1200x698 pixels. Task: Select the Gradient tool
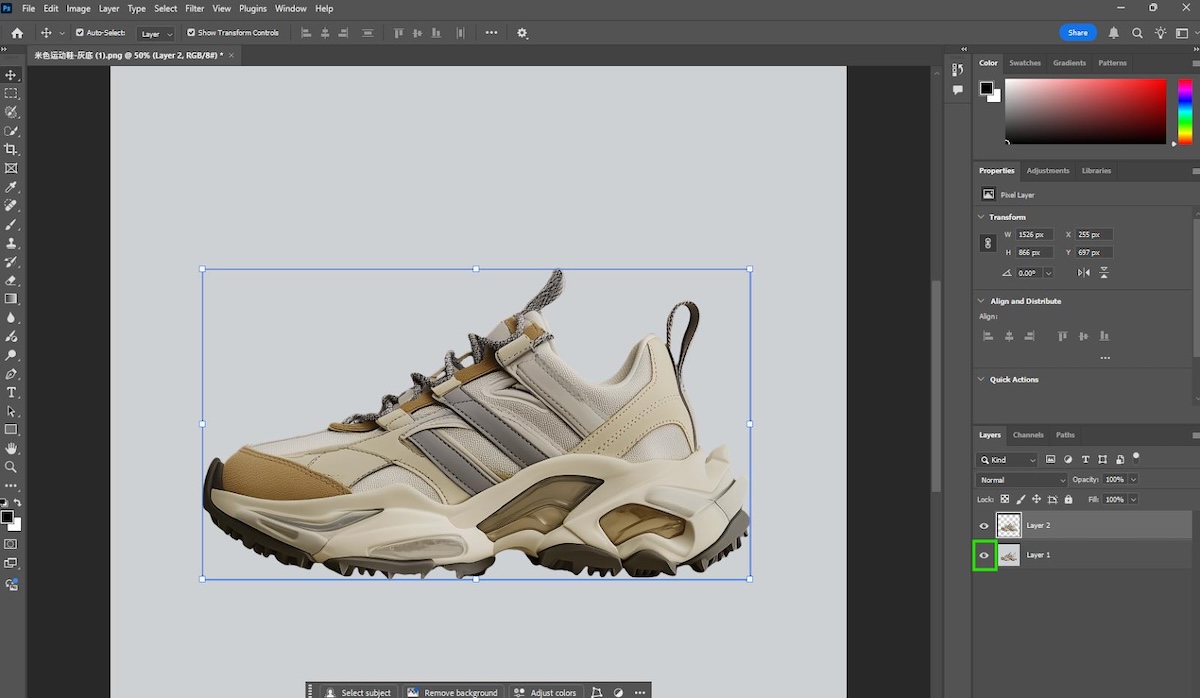(x=11, y=299)
